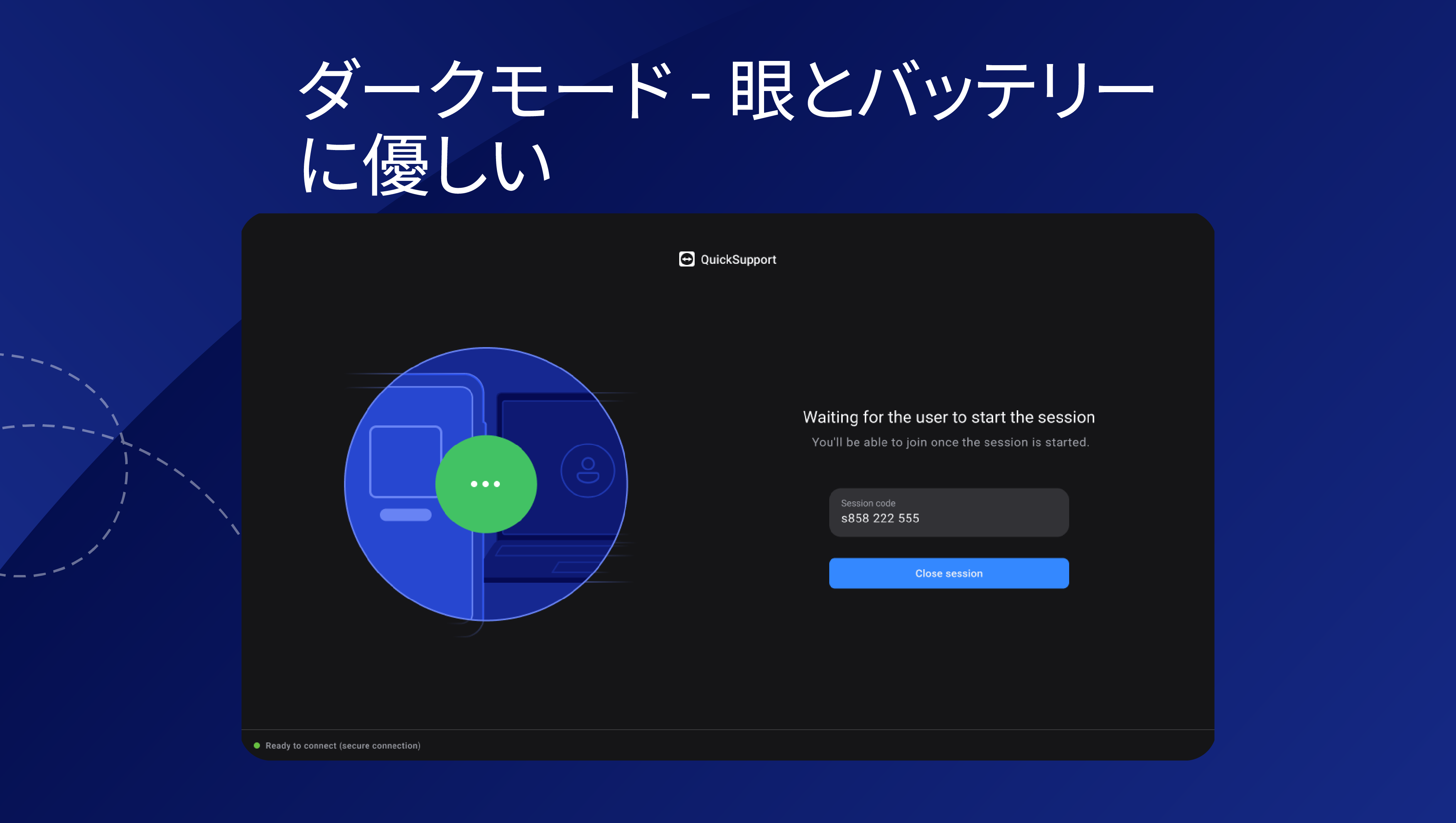
Task: Click the "QuickSupport" title text
Action: click(738, 260)
